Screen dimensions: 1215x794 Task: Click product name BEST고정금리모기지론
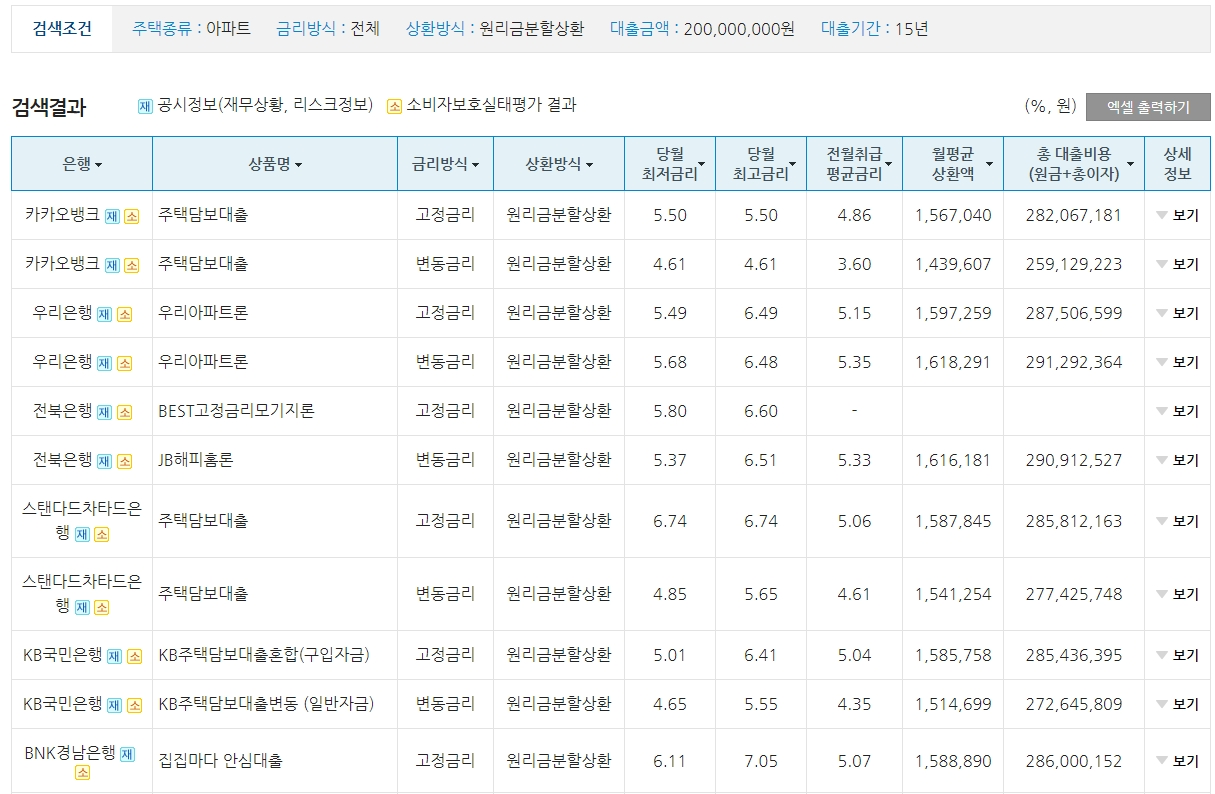pos(237,411)
